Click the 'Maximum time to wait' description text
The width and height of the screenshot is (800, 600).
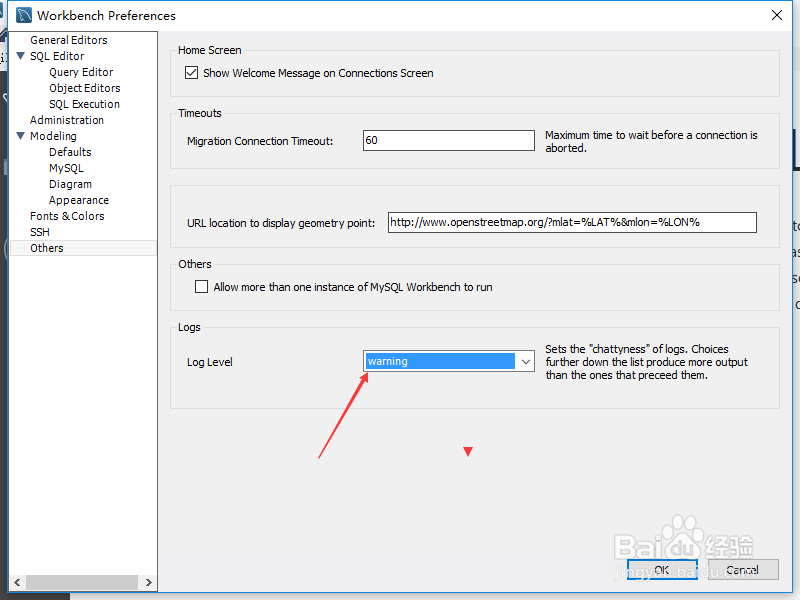click(x=651, y=141)
